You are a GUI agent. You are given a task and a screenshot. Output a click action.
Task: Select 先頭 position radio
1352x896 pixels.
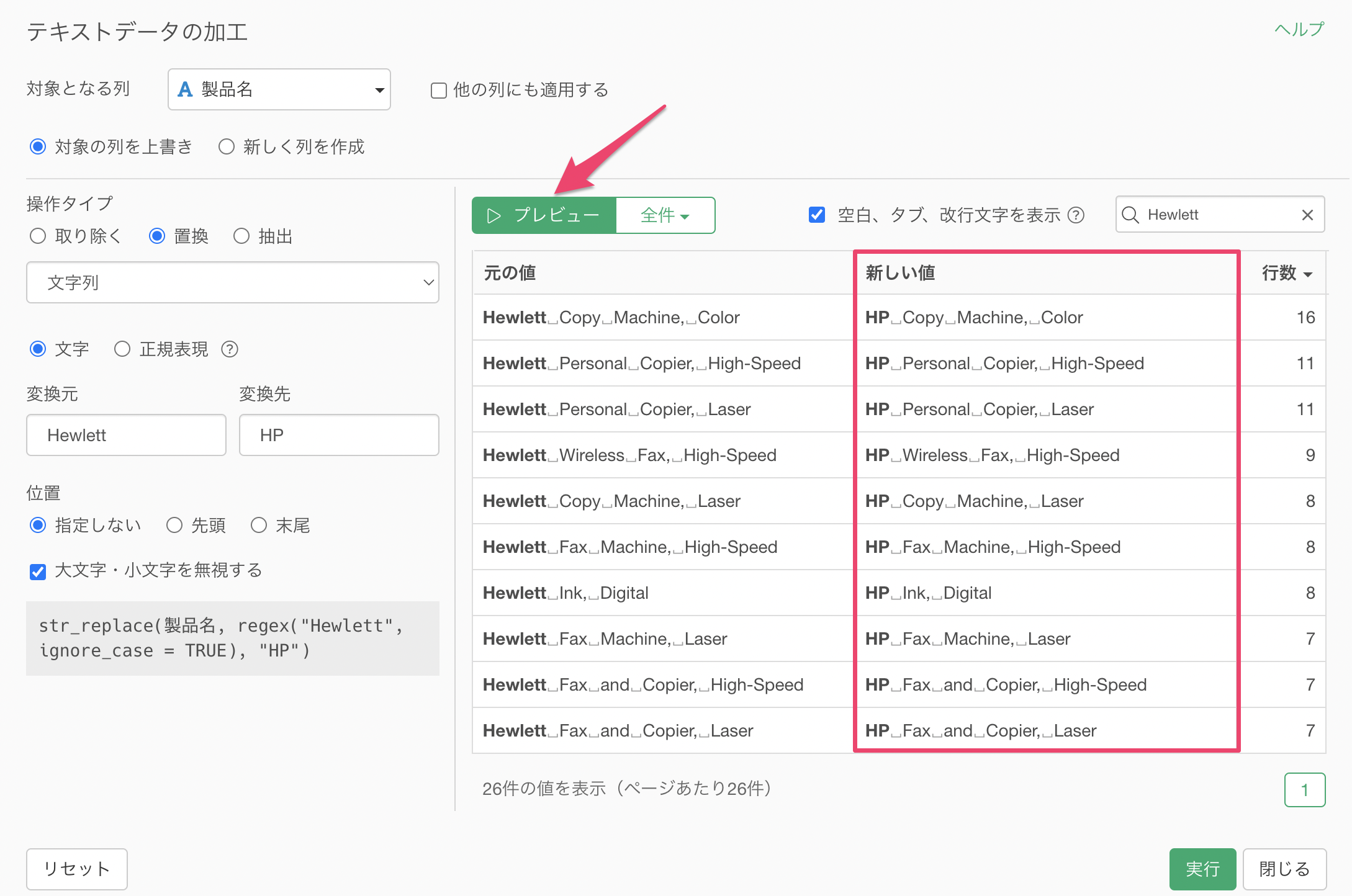point(174,525)
